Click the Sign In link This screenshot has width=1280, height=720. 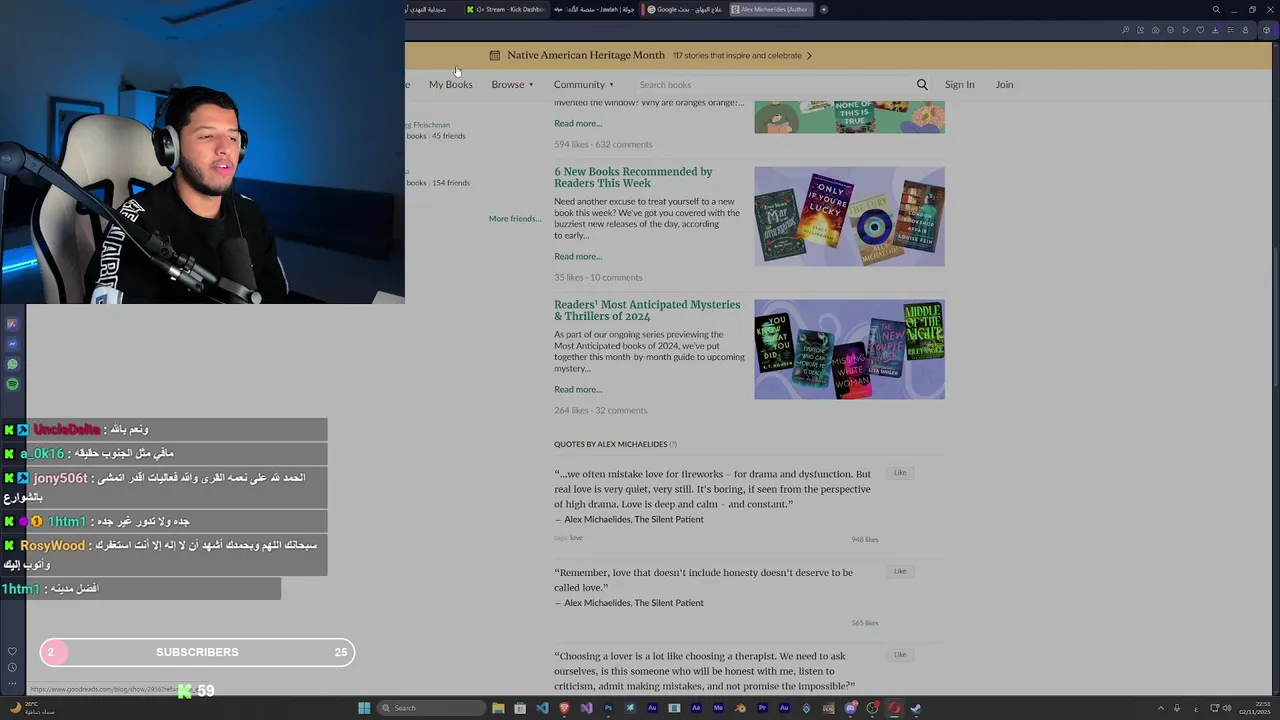pyautogui.click(x=960, y=85)
